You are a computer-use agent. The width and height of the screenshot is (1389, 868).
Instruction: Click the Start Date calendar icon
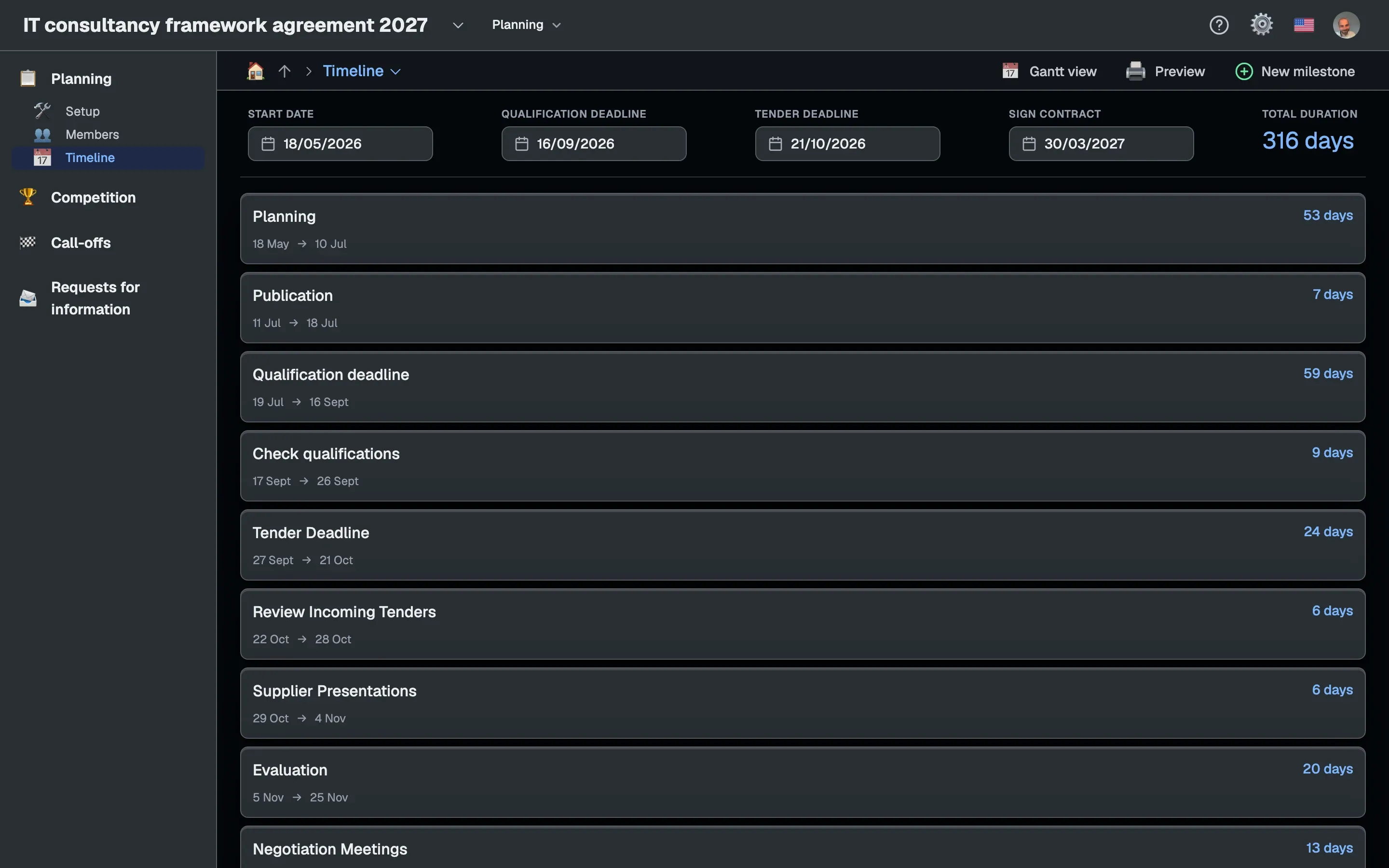(268, 144)
